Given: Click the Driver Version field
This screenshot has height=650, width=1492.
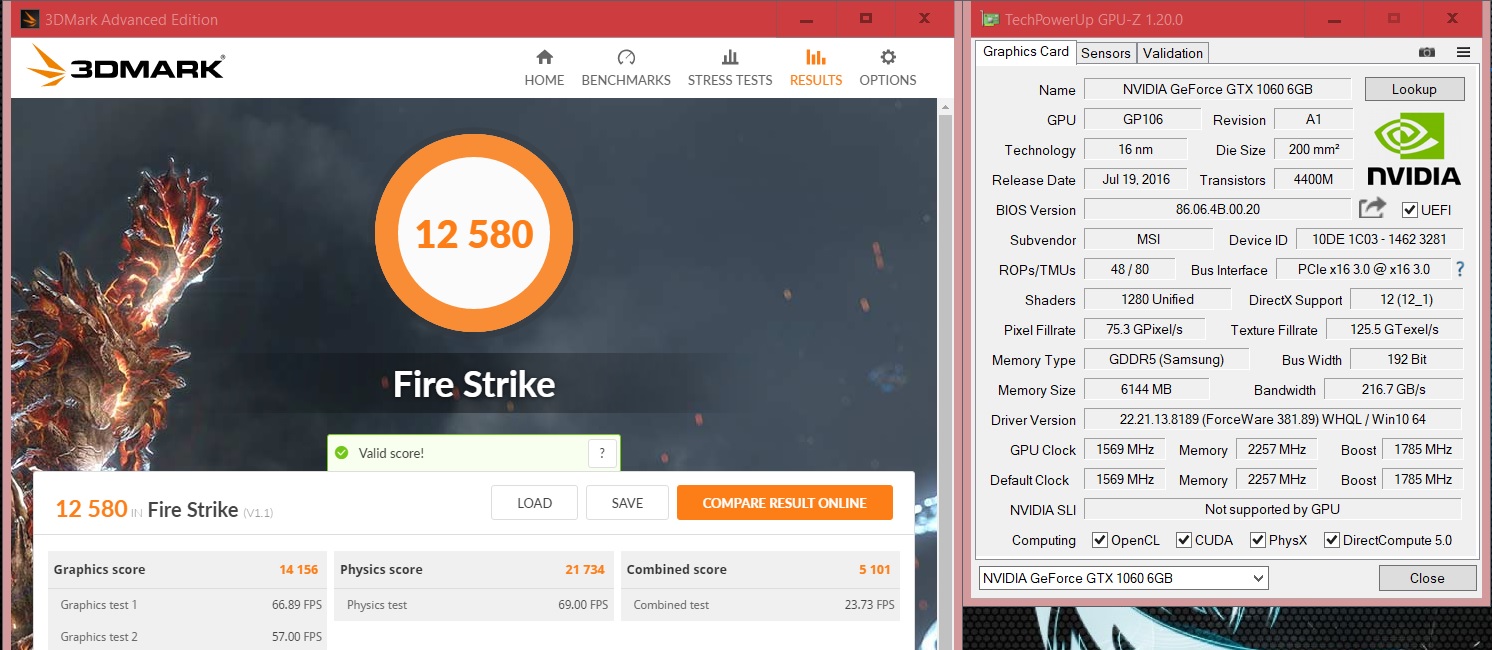Looking at the screenshot, I should [1272, 419].
